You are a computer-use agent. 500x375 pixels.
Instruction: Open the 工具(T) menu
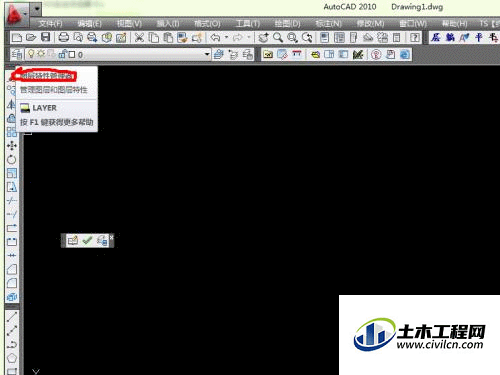248,24
